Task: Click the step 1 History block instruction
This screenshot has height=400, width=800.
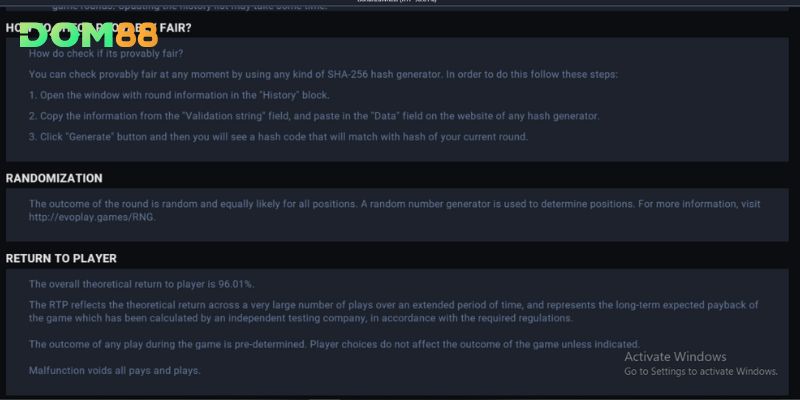Action: (179, 95)
